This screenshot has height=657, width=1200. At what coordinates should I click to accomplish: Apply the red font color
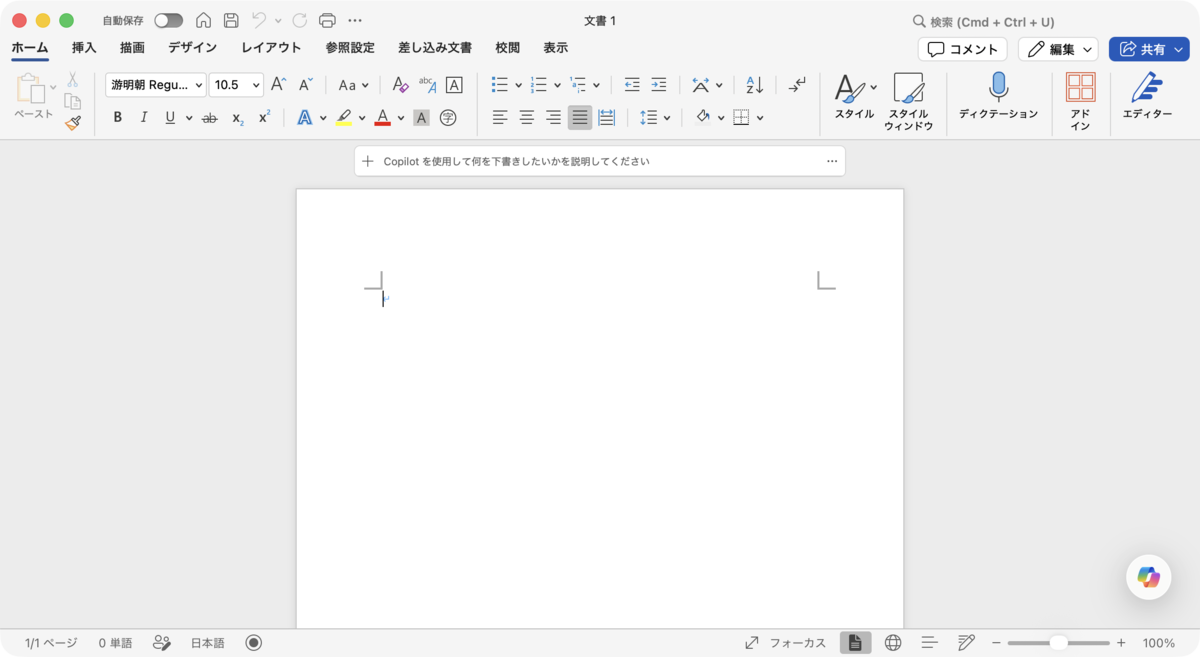[382, 118]
